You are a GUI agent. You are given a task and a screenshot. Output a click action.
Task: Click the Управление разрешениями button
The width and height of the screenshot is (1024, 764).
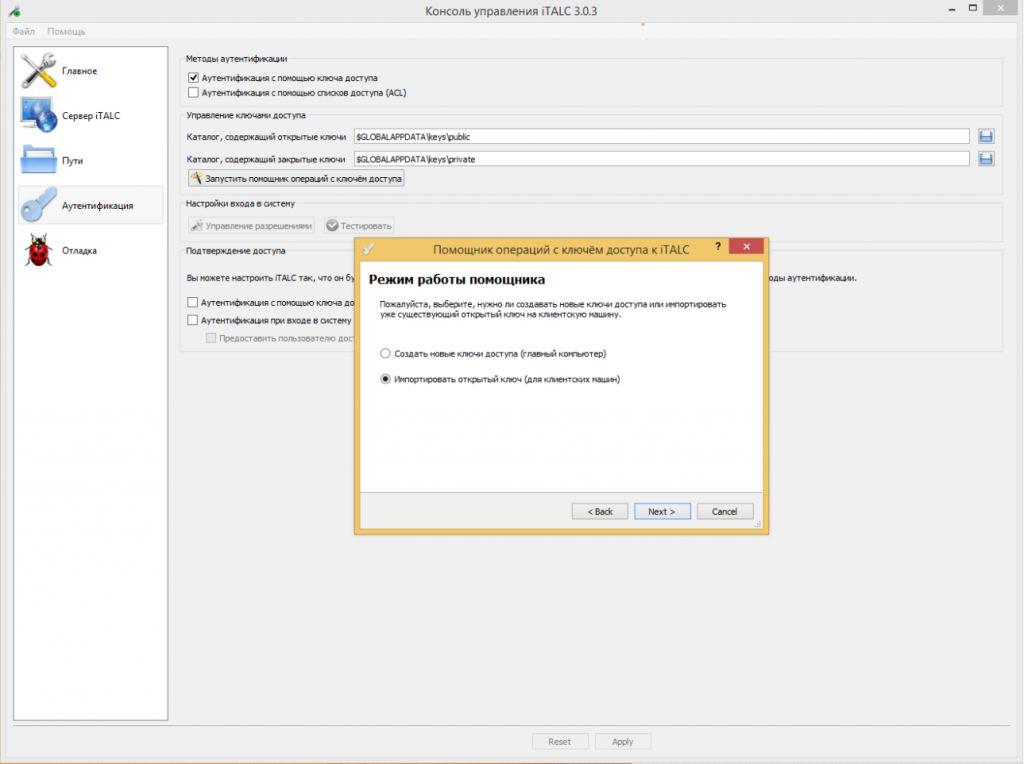coord(251,226)
